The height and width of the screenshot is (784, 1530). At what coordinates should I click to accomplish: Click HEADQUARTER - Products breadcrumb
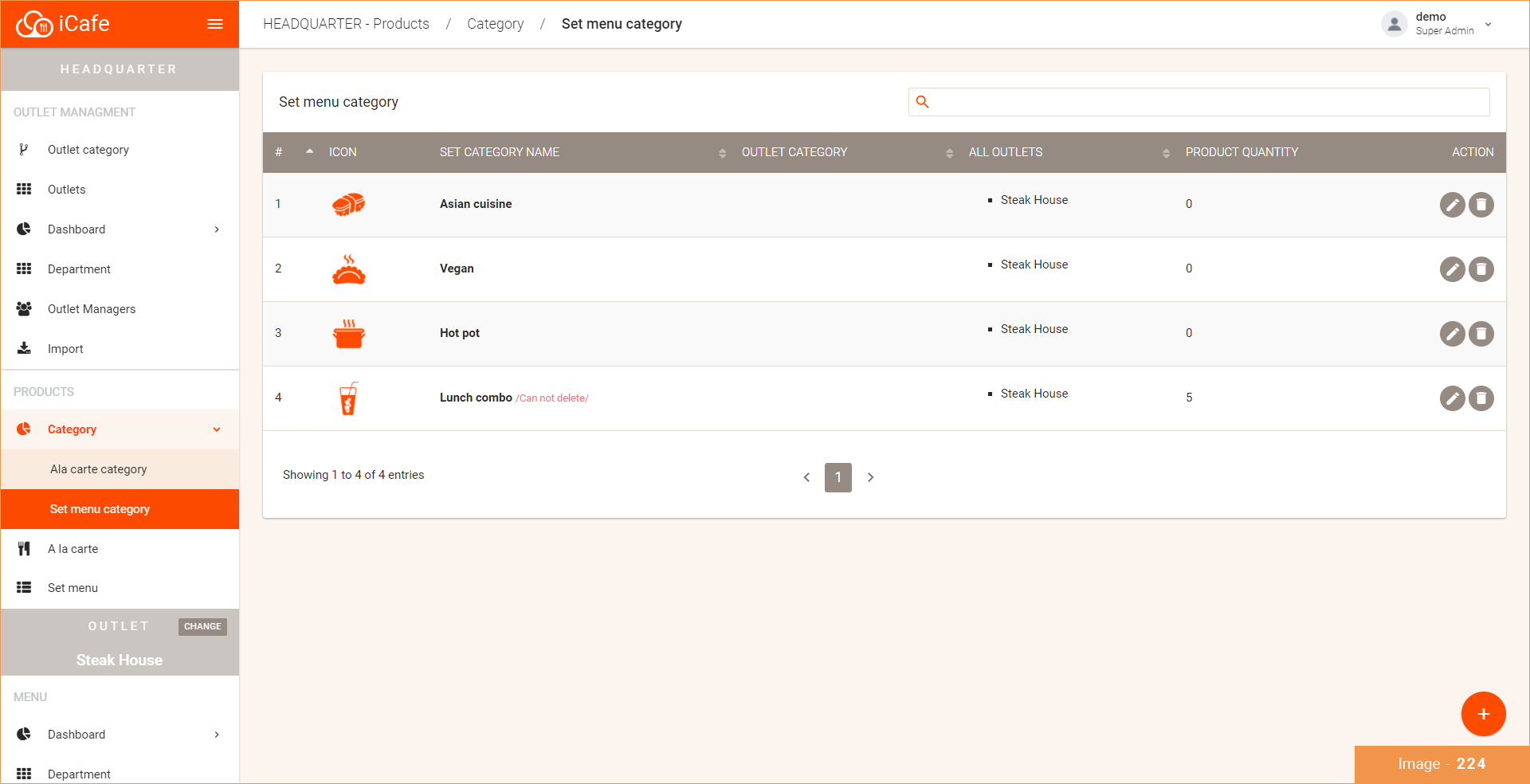point(346,24)
